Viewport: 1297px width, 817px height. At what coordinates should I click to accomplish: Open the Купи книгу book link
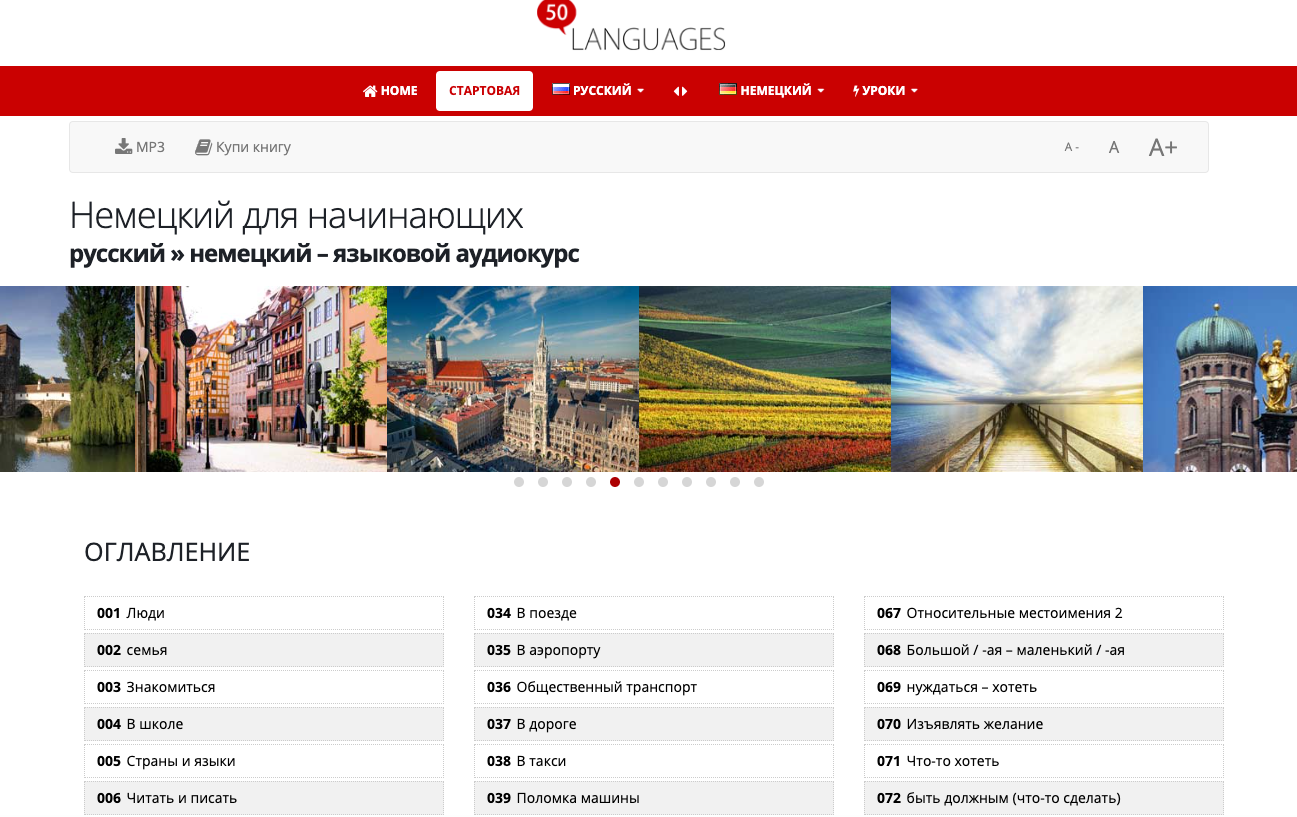[x=243, y=147]
